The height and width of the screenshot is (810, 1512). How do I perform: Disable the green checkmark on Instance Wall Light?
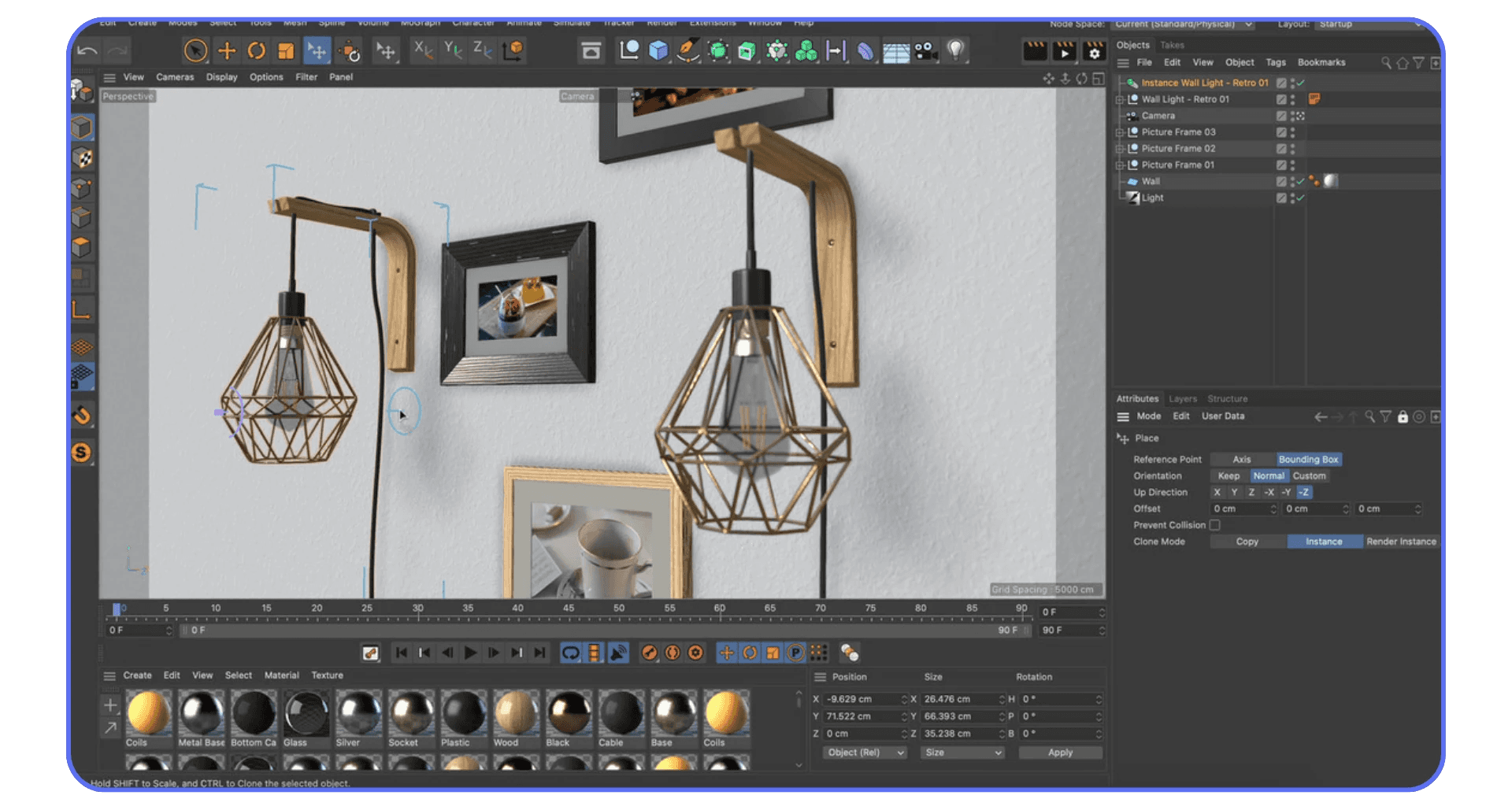point(1301,82)
